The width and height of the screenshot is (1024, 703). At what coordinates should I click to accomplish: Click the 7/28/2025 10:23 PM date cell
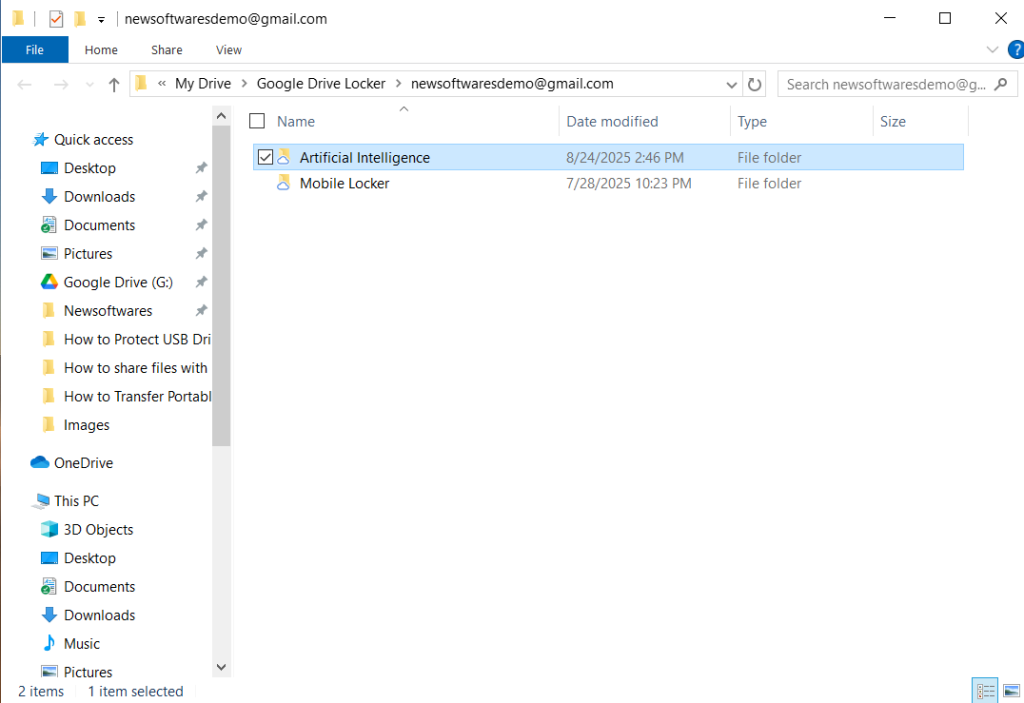coord(628,184)
